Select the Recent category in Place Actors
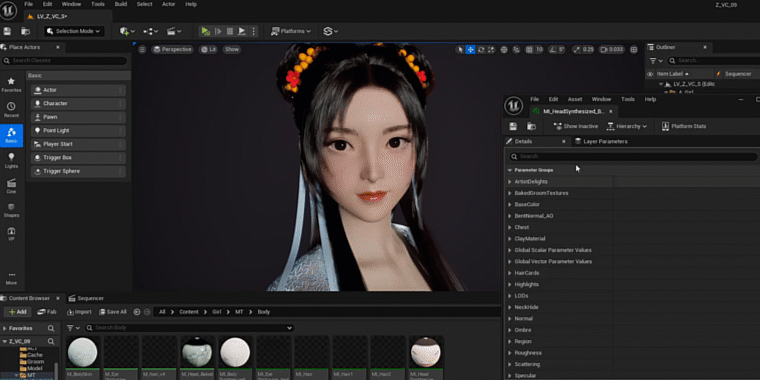The width and height of the screenshot is (760, 380). (x=11, y=110)
